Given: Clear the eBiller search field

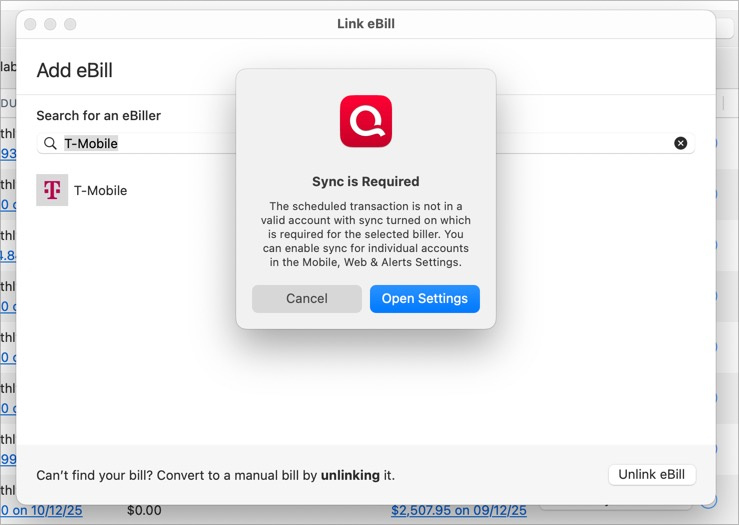Looking at the screenshot, I should pos(681,143).
